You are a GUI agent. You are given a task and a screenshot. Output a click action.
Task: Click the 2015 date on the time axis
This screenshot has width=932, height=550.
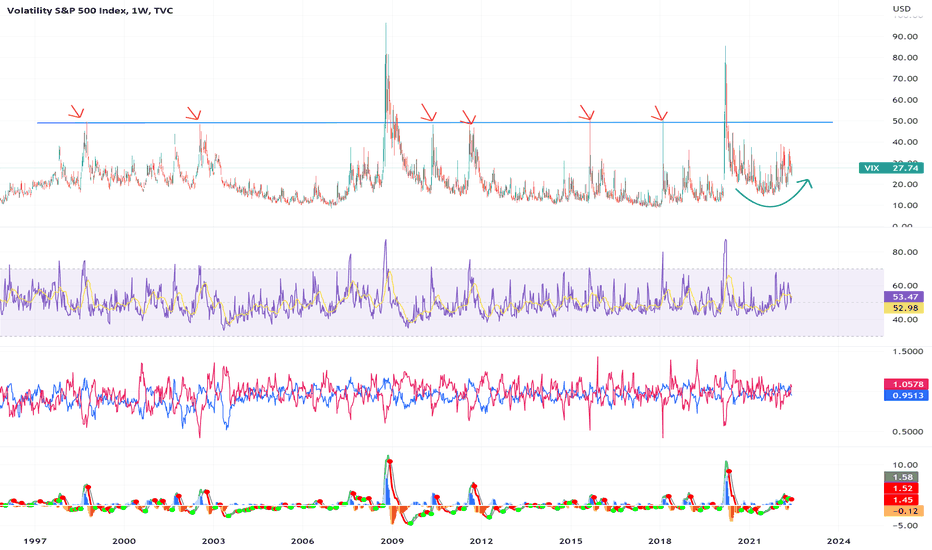571,541
